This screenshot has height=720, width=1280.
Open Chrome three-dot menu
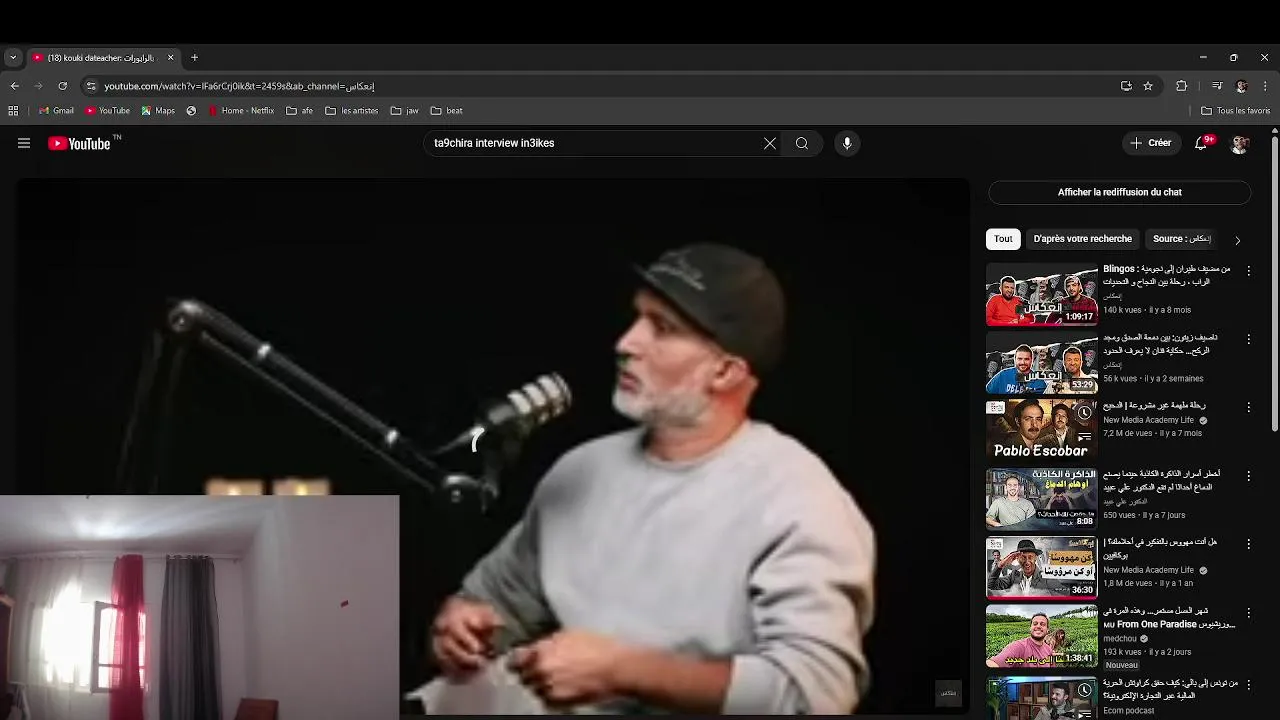1265,86
